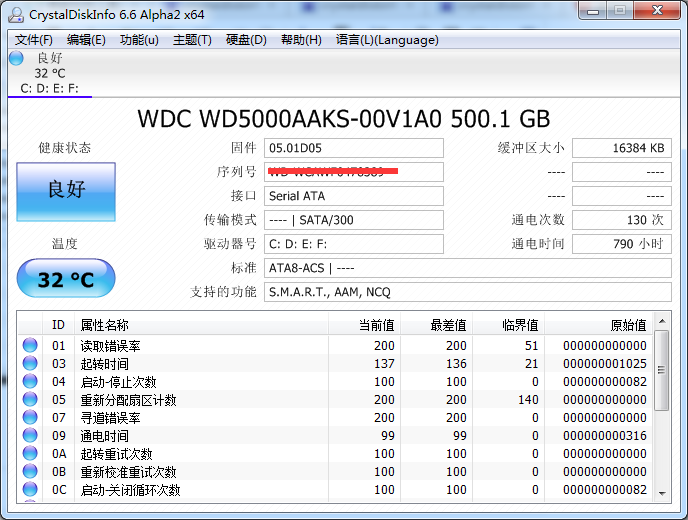688x520 pixels.
Task: Click status orb for attribute 0B 重新校准重试次数
Action: (30, 471)
